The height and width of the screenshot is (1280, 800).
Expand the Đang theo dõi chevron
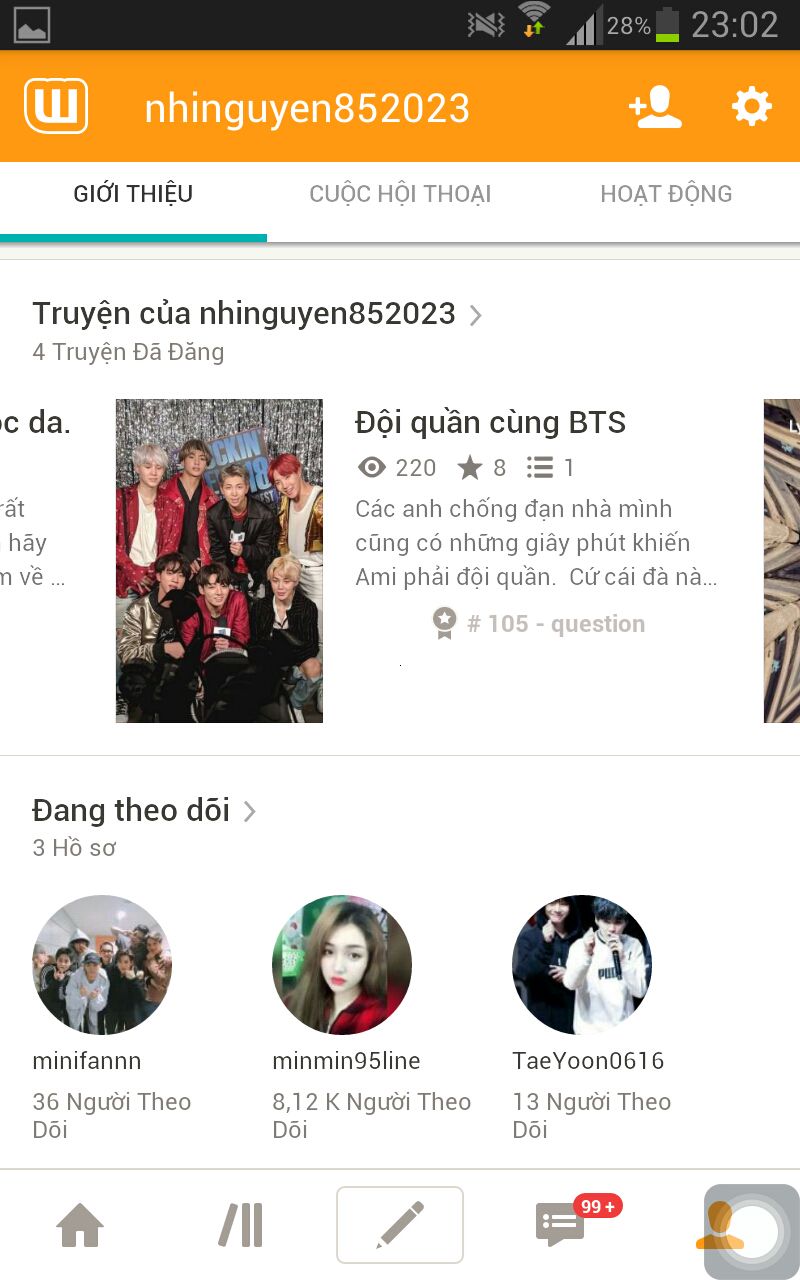(x=250, y=811)
